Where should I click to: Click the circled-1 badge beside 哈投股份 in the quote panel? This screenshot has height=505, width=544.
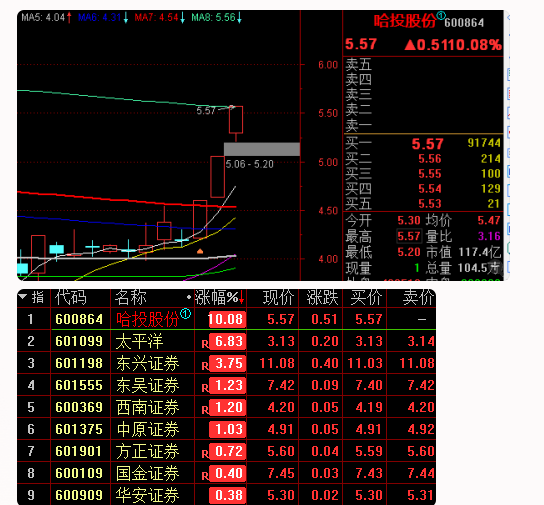pos(441,16)
